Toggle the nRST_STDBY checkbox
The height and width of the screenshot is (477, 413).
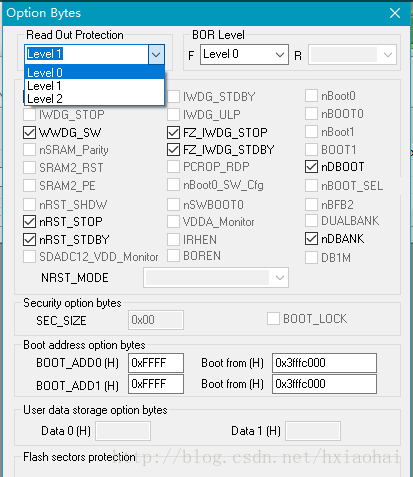29,240
